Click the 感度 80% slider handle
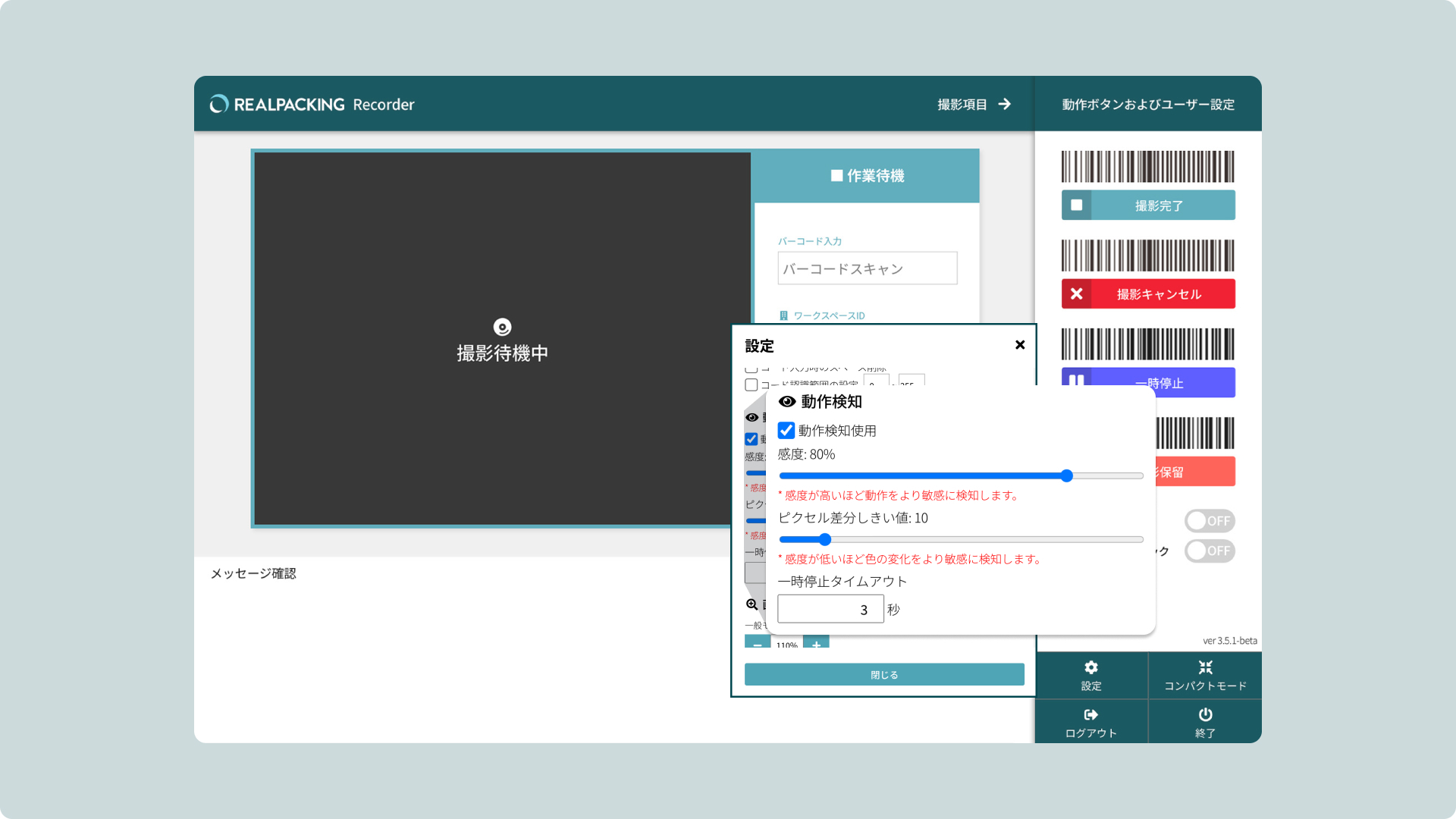Viewport: 1456px width, 819px height. (x=1066, y=476)
